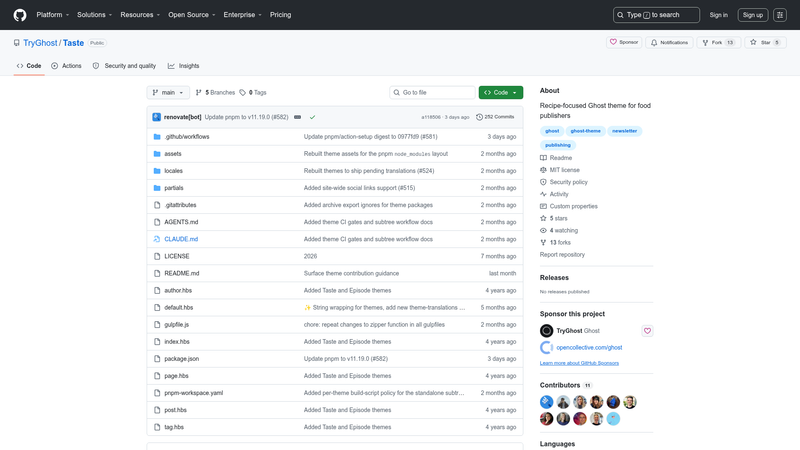Screen dimensions: 800x450
Task: Open the main branch selector dropdown
Action: pos(168,92)
